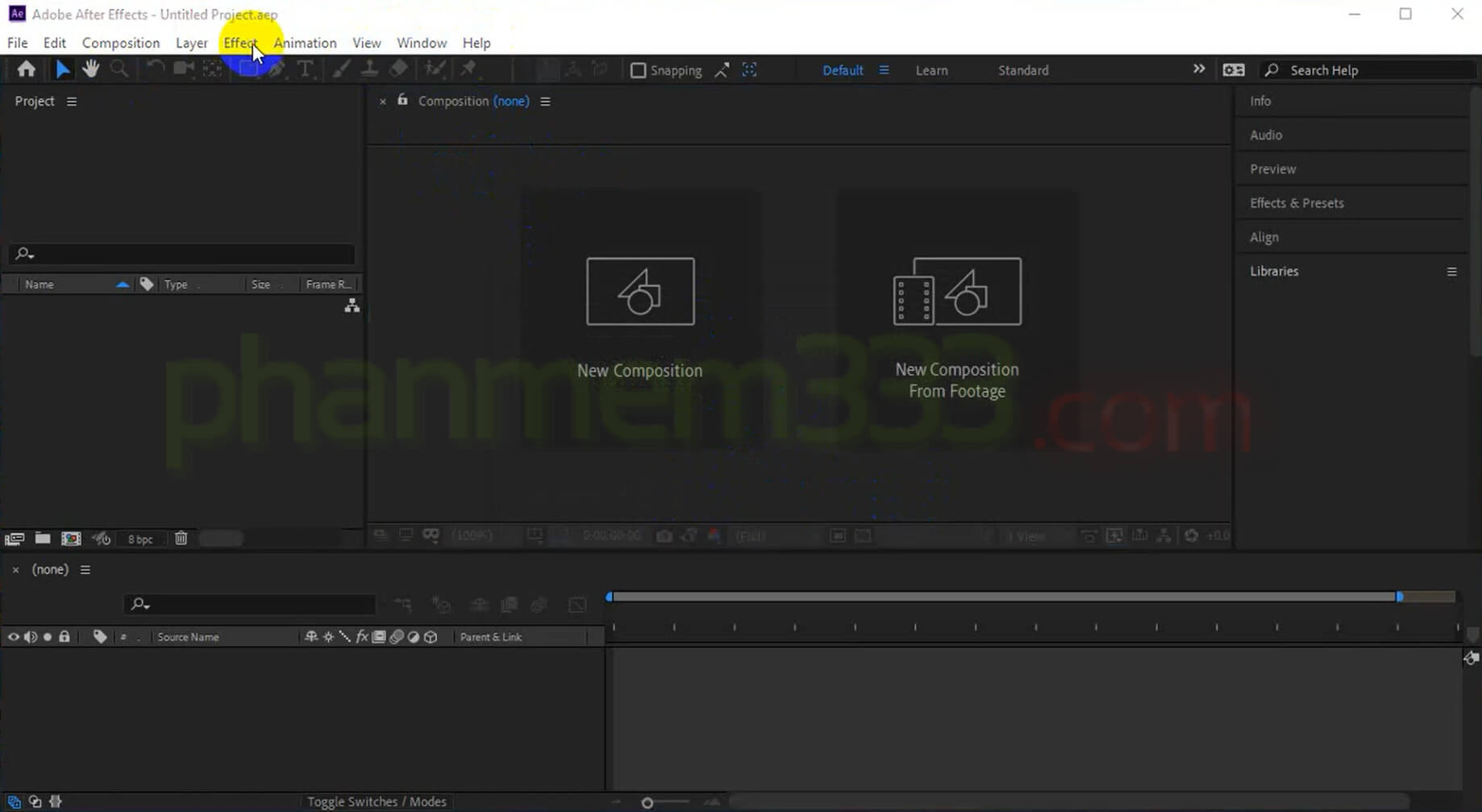
Task: Click the 8 bpc color depth button
Action: (140, 539)
